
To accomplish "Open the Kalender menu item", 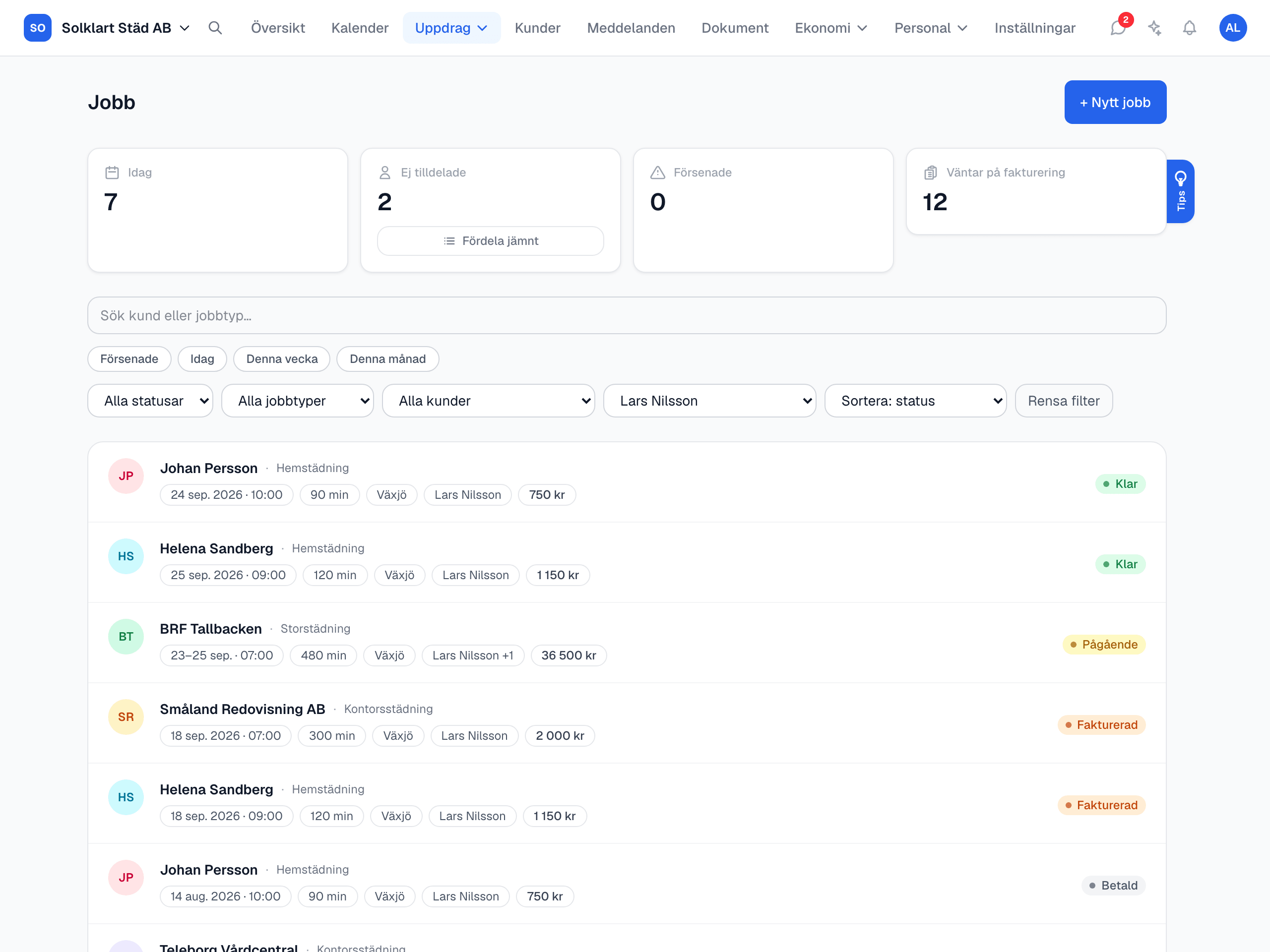I will (x=360, y=28).
